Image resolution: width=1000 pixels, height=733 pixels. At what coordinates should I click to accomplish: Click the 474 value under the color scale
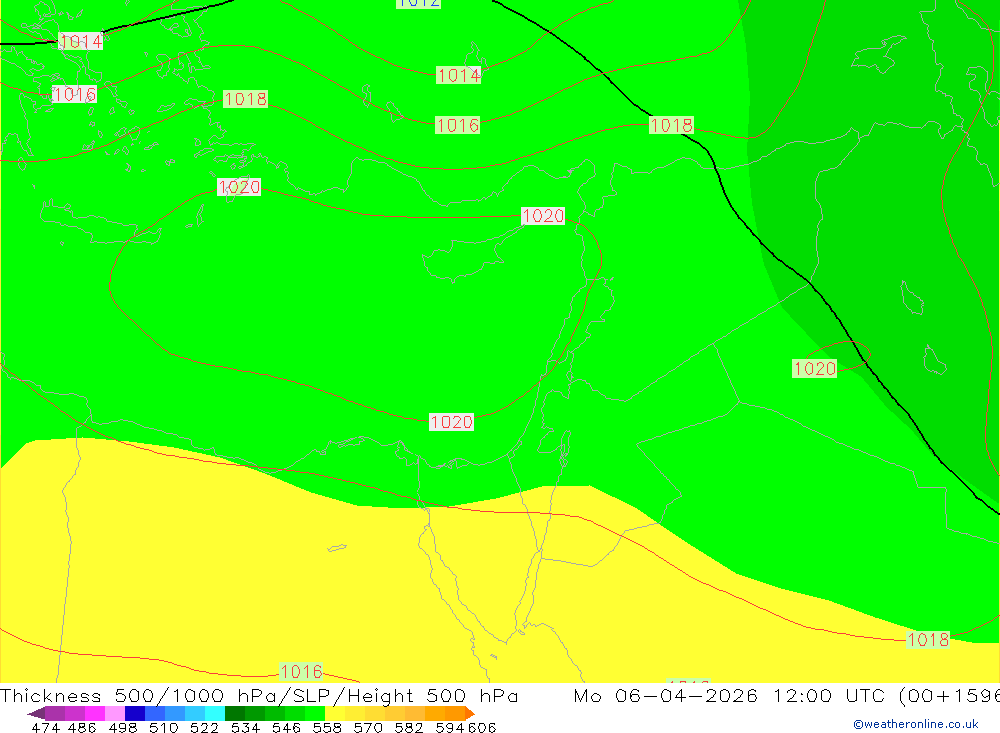tap(45, 727)
